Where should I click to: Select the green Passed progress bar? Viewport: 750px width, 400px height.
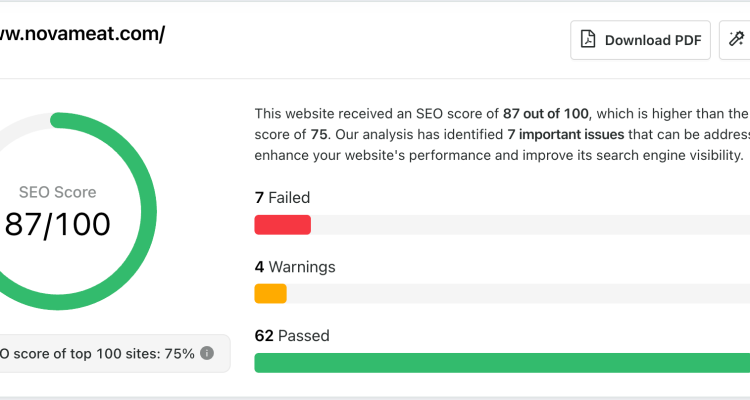[502, 363]
